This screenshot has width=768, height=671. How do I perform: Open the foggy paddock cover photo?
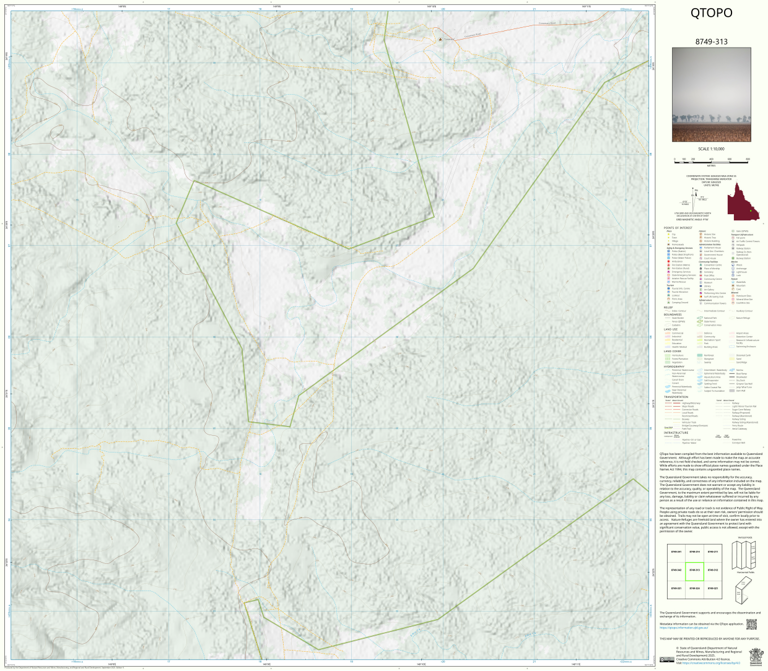(x=711, y=95)
